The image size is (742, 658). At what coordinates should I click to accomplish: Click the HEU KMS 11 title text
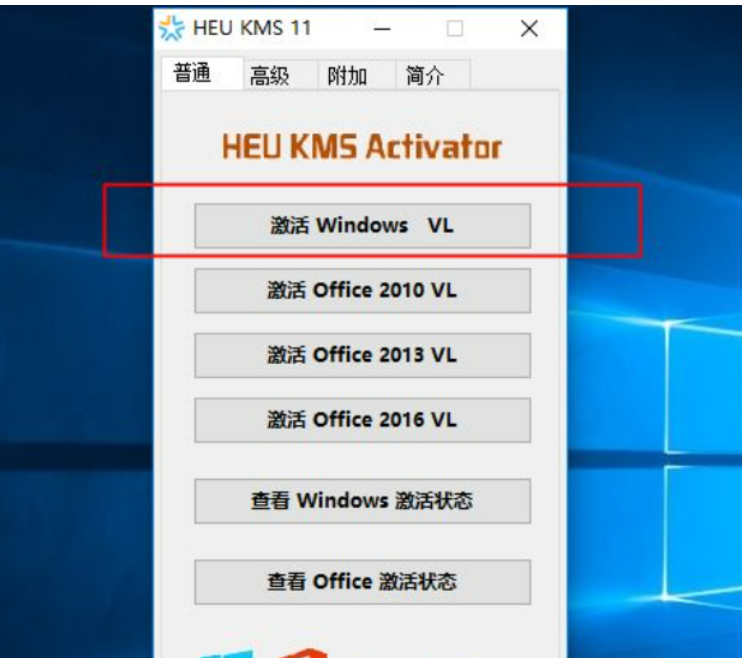pyautogui.click(x=252, y=28)
